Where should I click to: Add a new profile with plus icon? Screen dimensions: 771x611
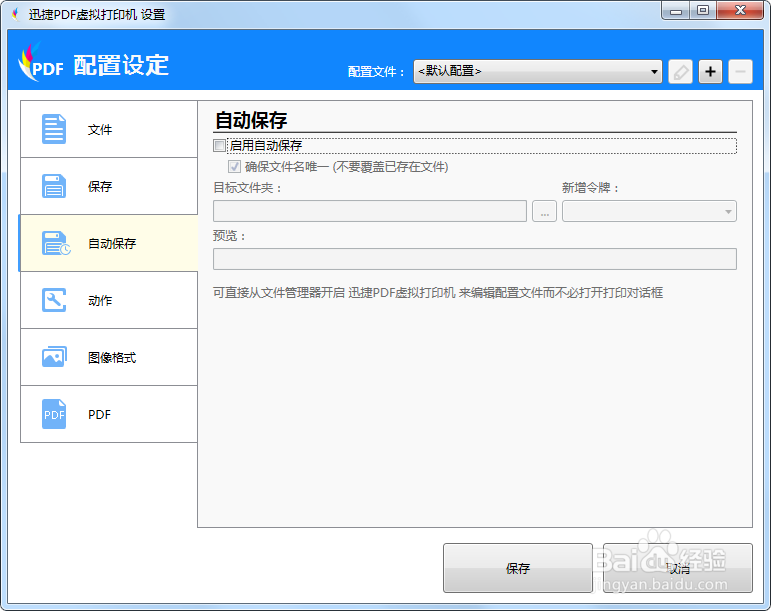(x=710, y=72)
